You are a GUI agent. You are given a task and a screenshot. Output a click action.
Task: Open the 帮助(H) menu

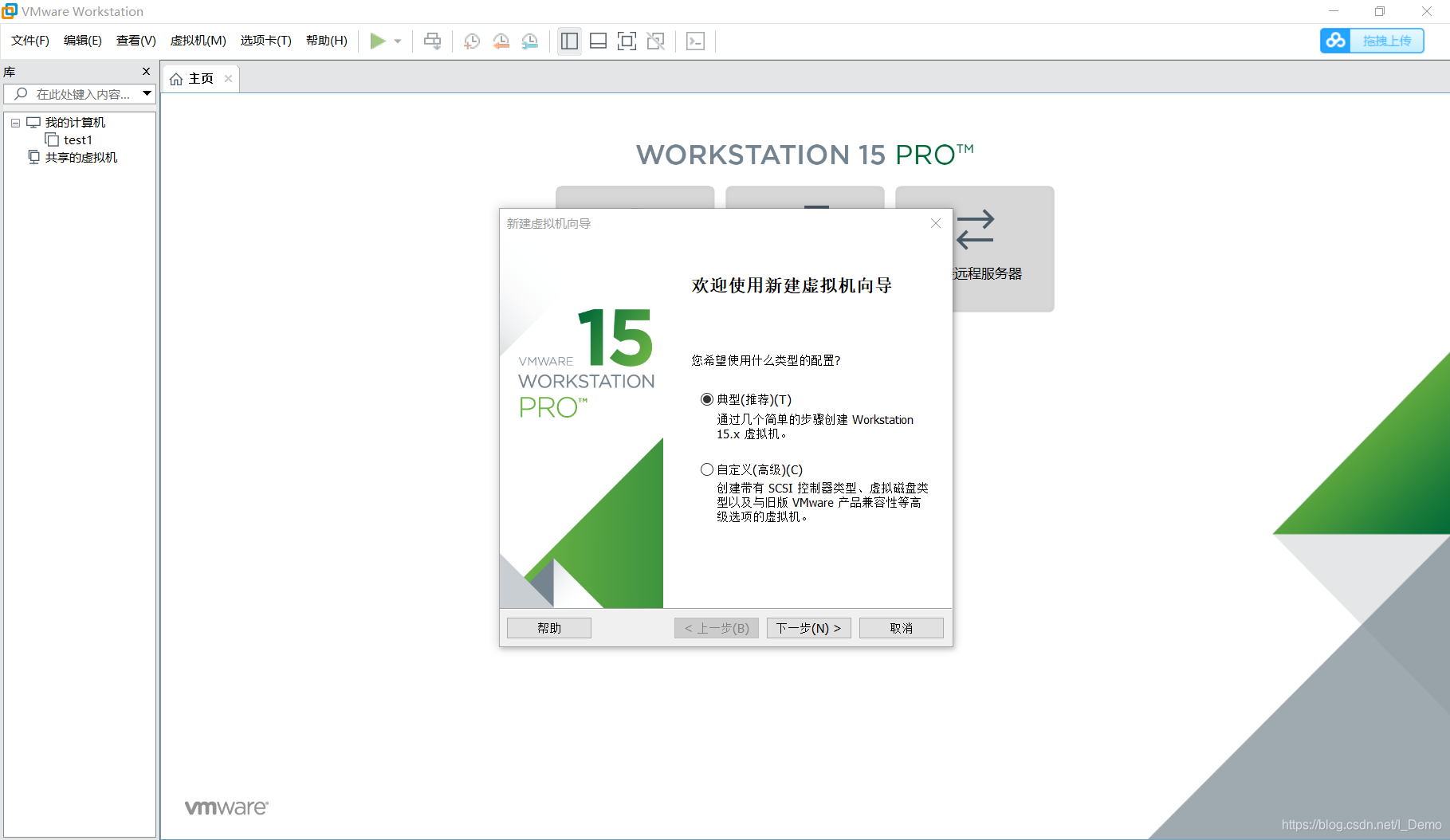pos(327,41)
